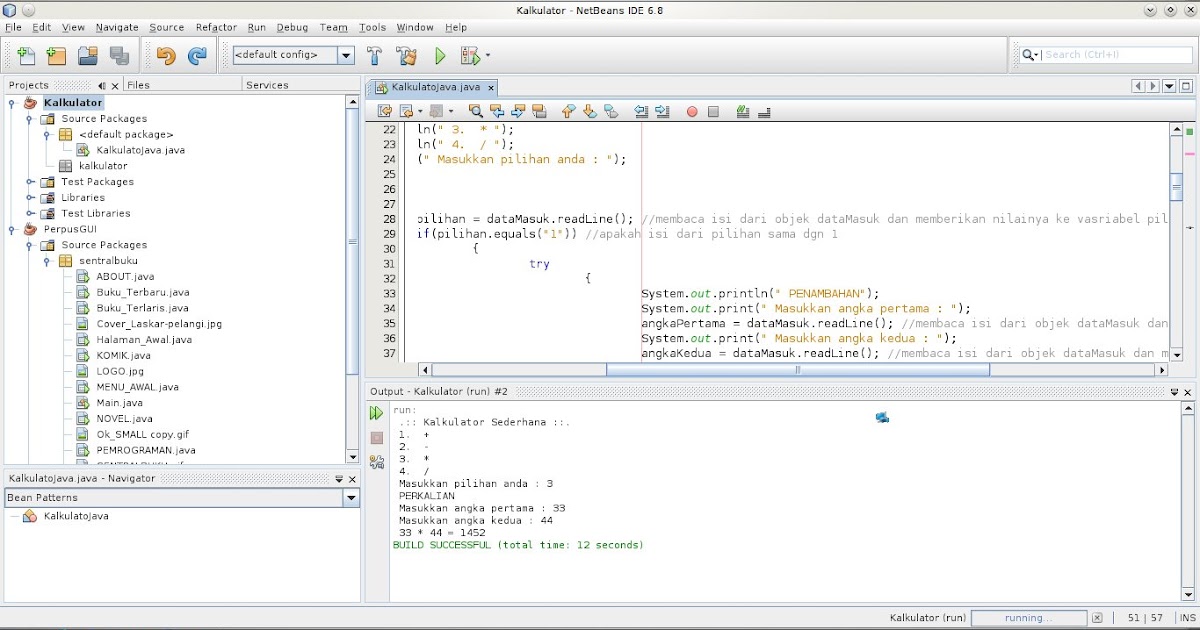This screenshot has width=1200, height=630.
Task: Open the Debug Main Project dropdown arrow
Action: coord(488,56)
